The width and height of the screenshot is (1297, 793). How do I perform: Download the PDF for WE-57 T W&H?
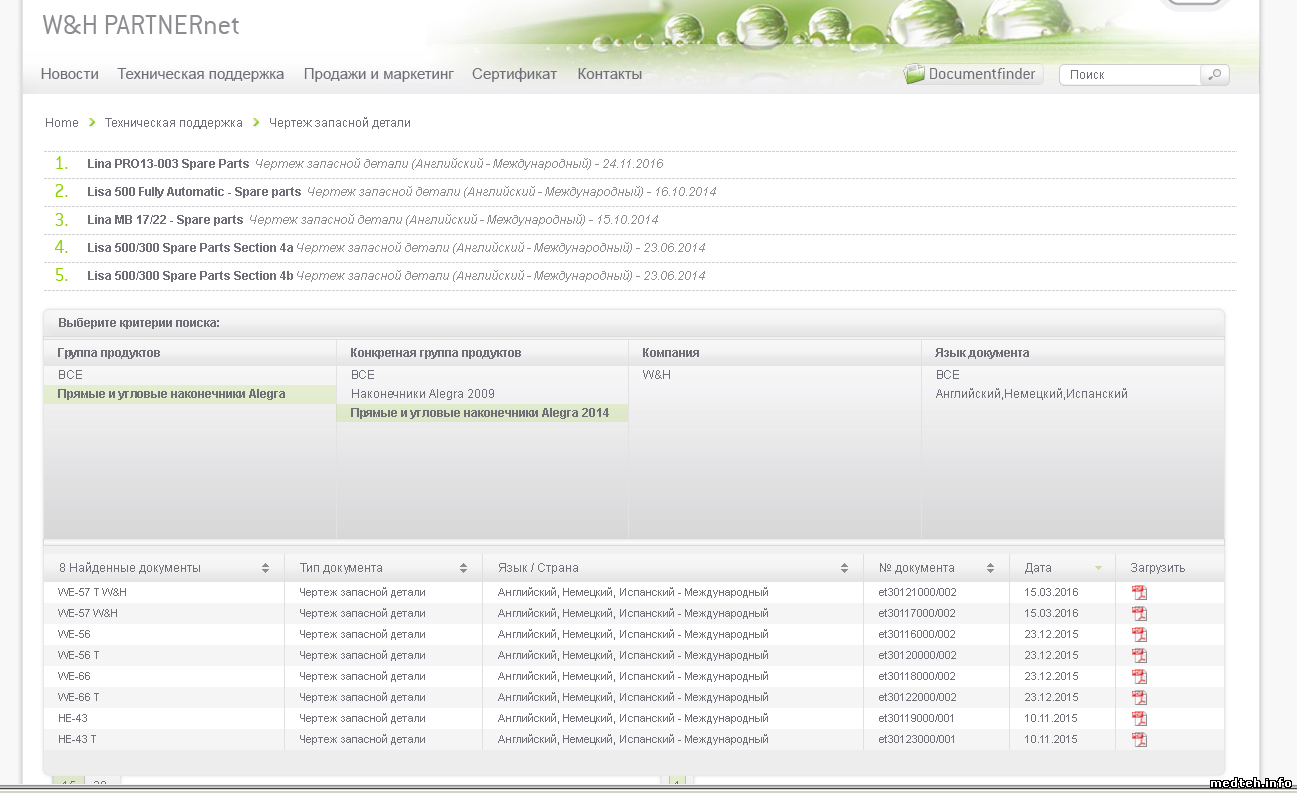click(1138, 592)
